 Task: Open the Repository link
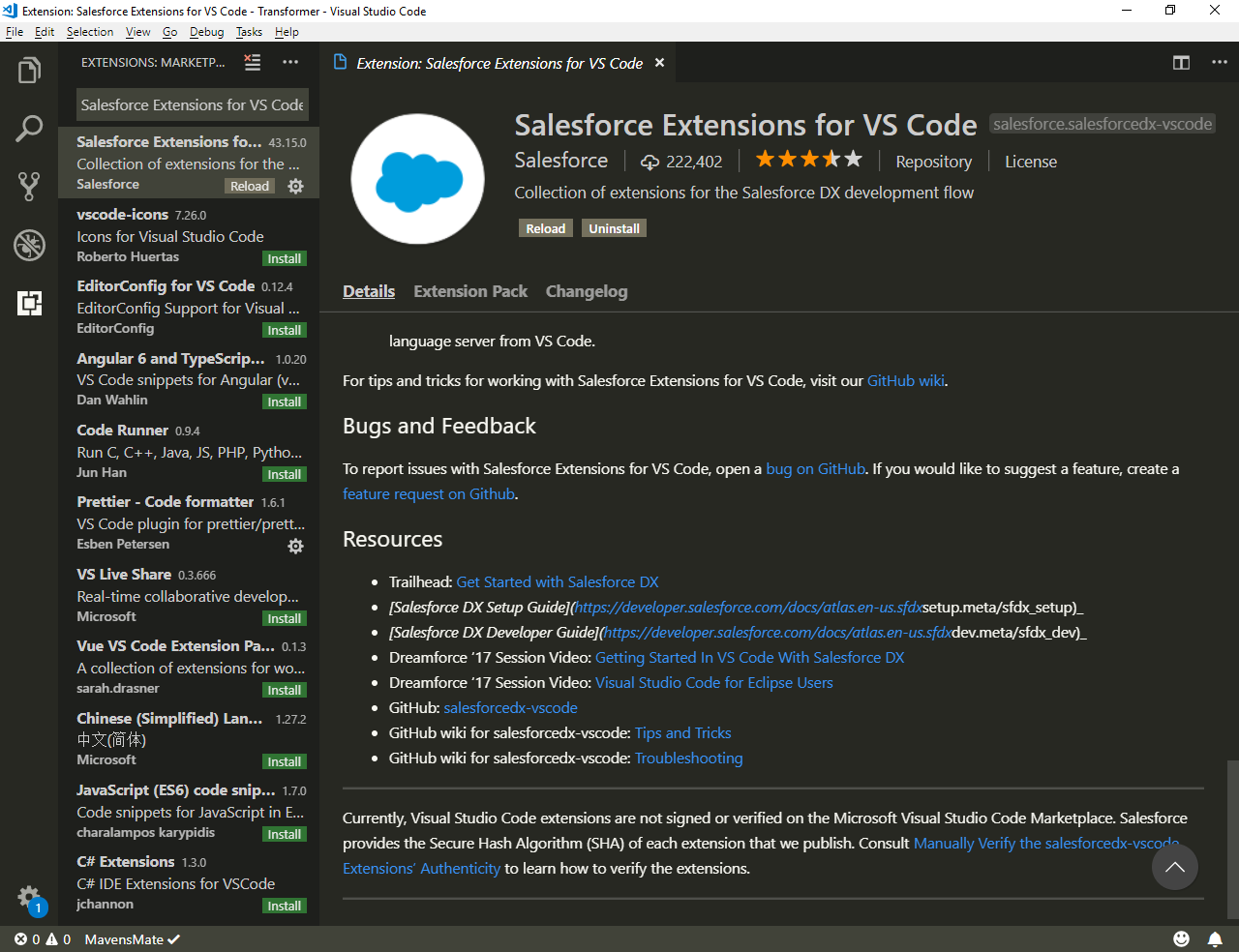pyautogui.click(x=933, y=162)
